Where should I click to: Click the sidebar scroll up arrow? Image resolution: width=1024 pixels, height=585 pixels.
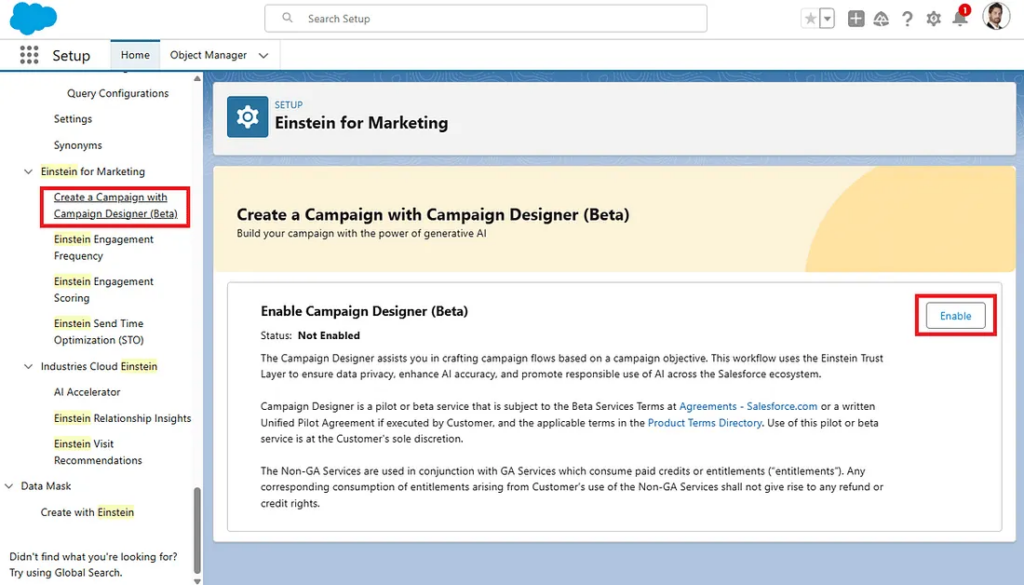click(197, 78)
